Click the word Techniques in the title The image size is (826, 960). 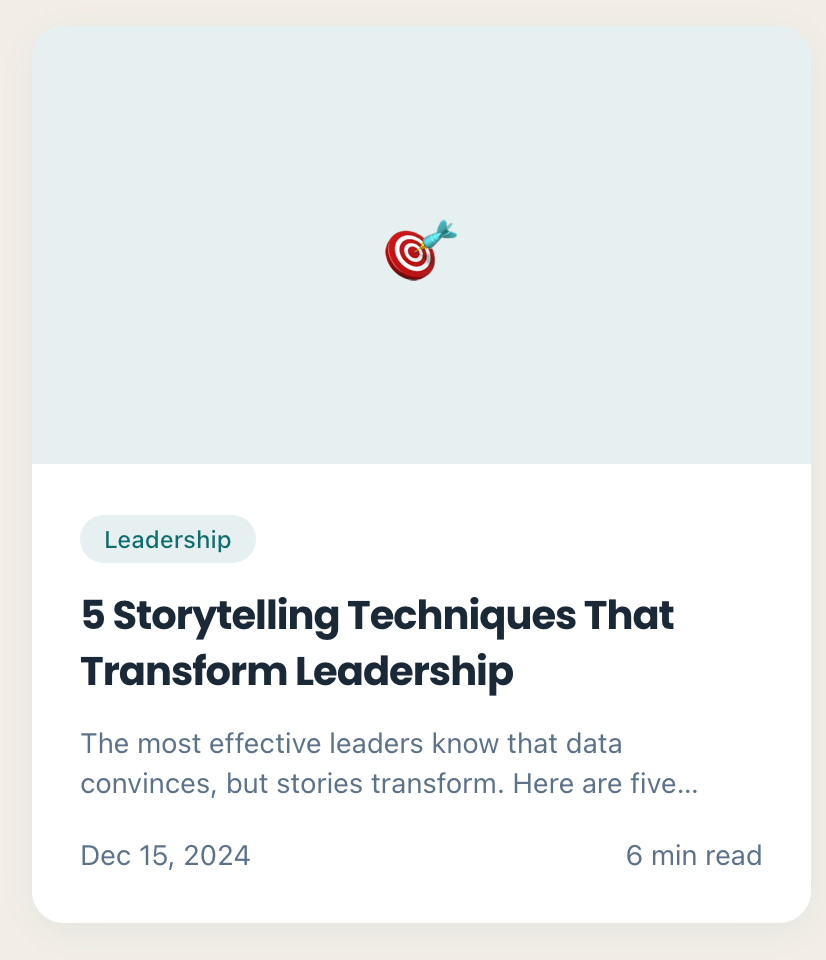(462, 615)
